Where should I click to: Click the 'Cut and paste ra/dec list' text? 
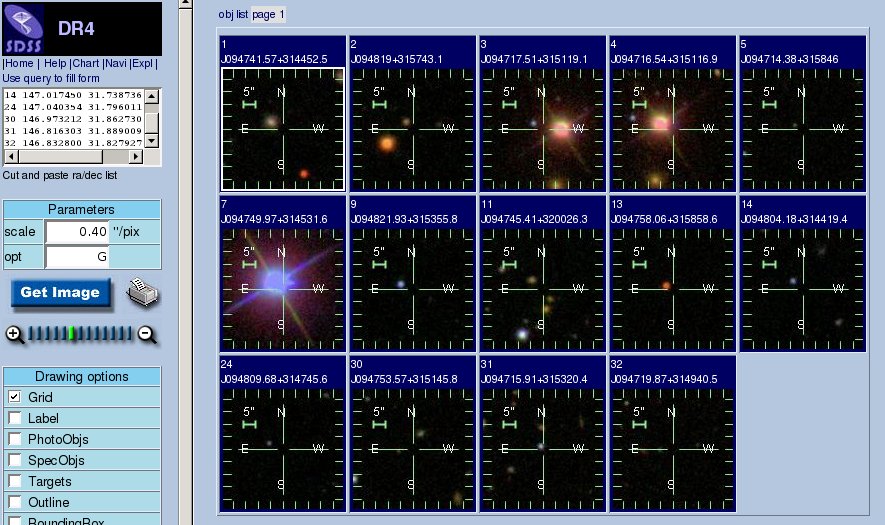pos(60,176)
